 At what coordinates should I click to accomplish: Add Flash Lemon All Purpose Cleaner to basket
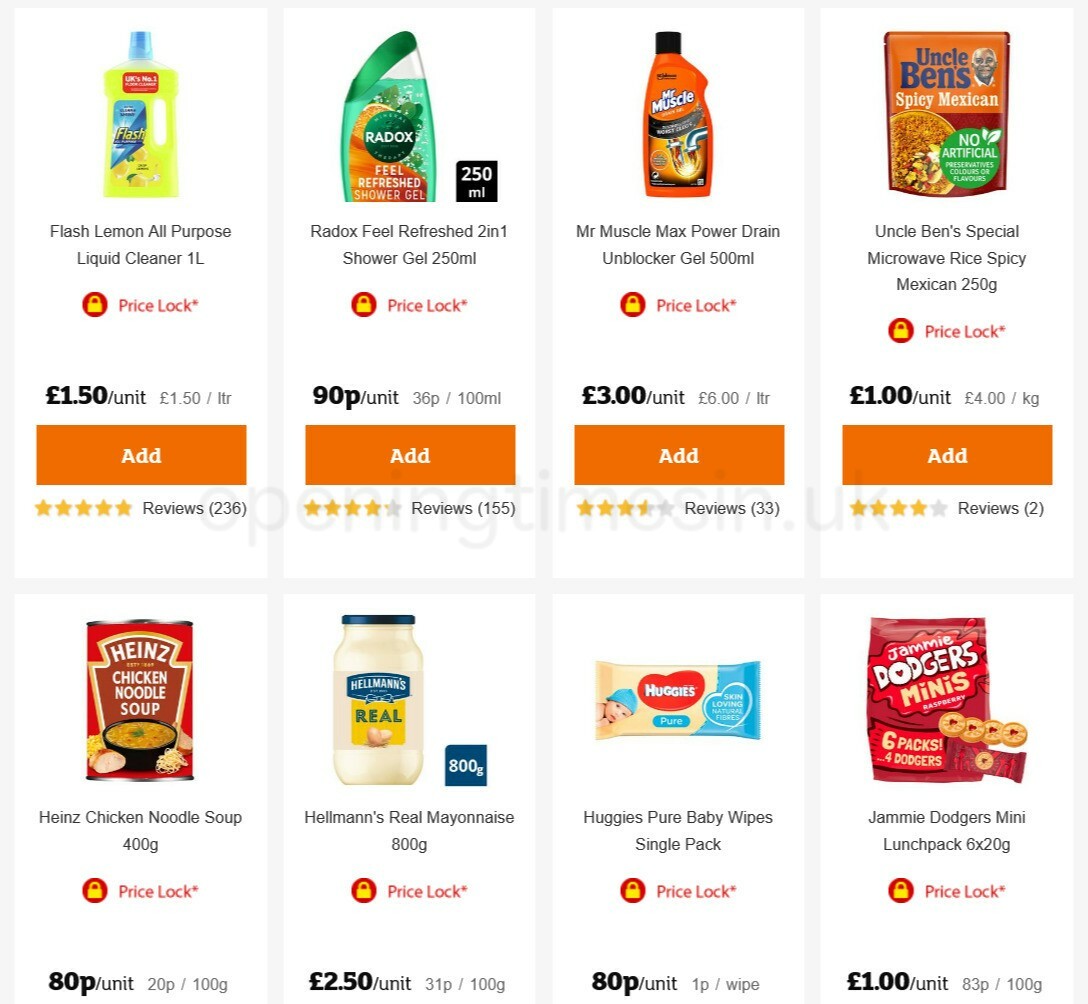pyautogui.click(x=140, y=455)
